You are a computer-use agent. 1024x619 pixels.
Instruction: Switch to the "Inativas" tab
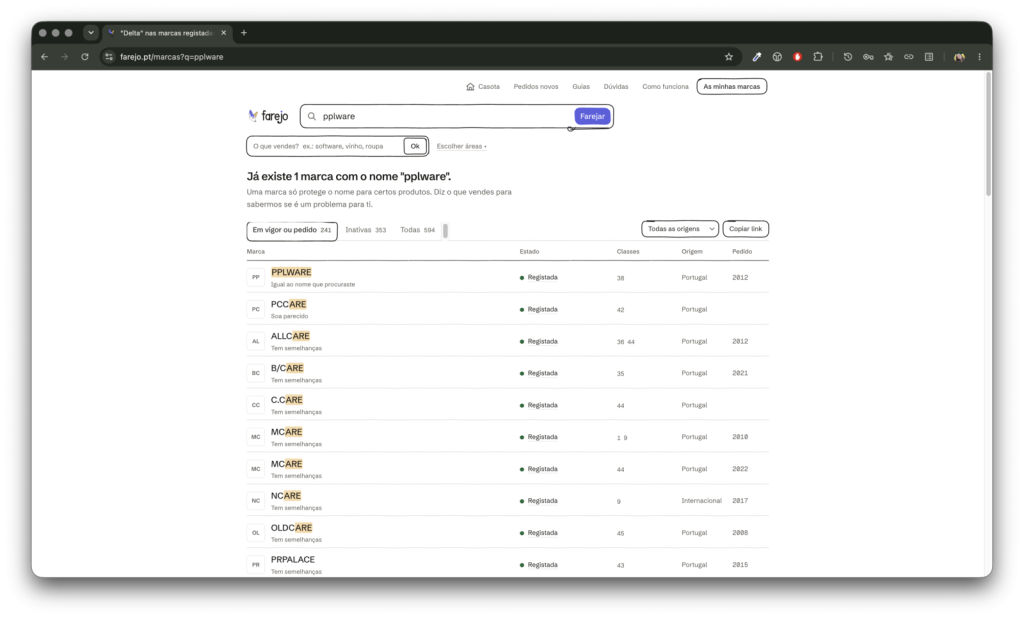(366, 230)
